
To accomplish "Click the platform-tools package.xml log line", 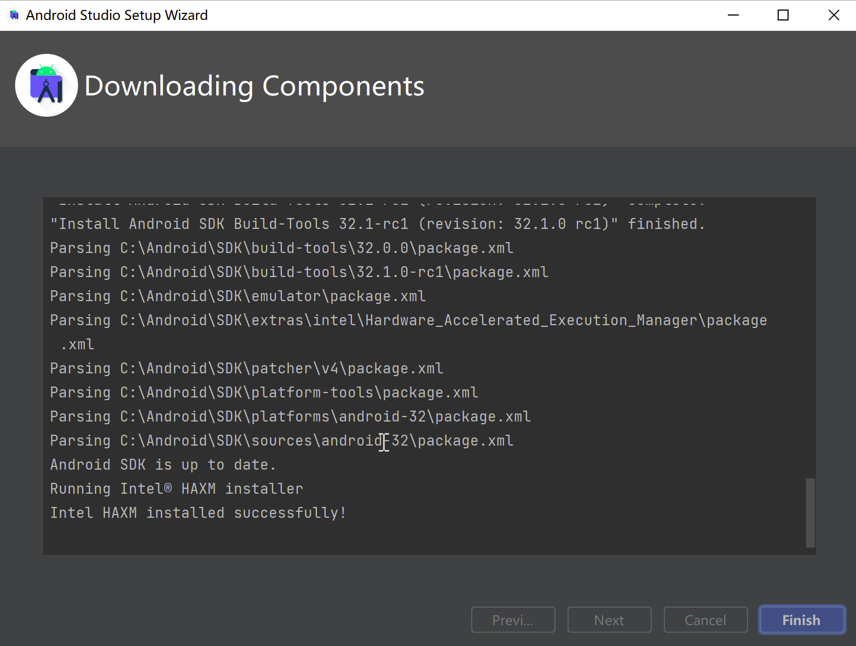I will point(264,393).
